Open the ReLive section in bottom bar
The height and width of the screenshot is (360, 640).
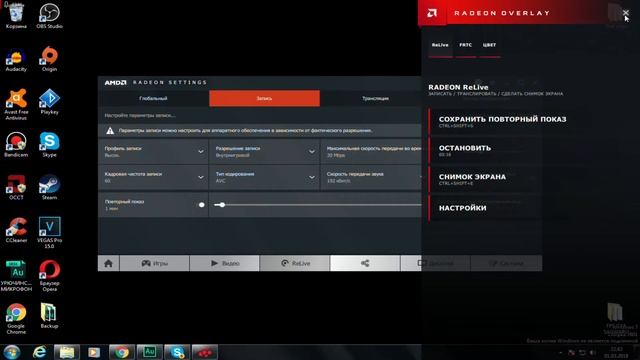click(295, 263)
